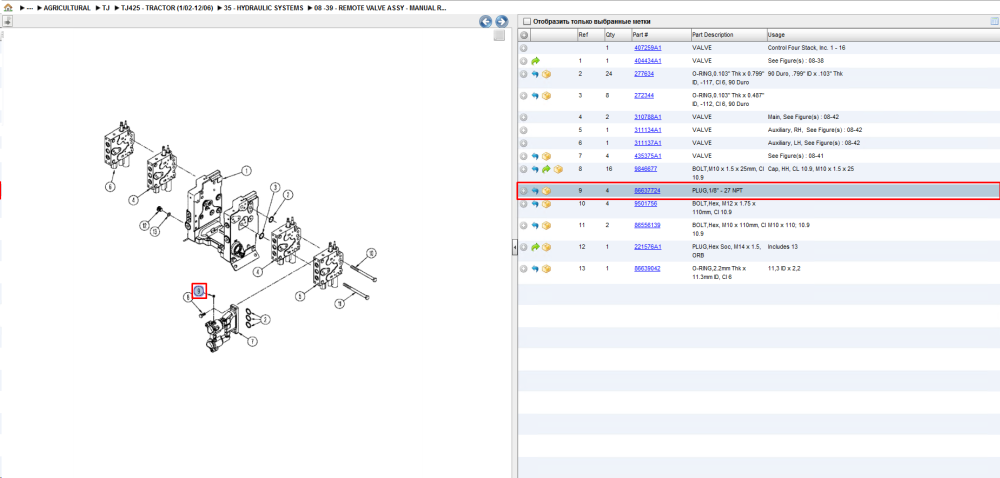Select callout 10 beside the long bolt
Screen dimensions: 1000x478
[x=372, y=253]
